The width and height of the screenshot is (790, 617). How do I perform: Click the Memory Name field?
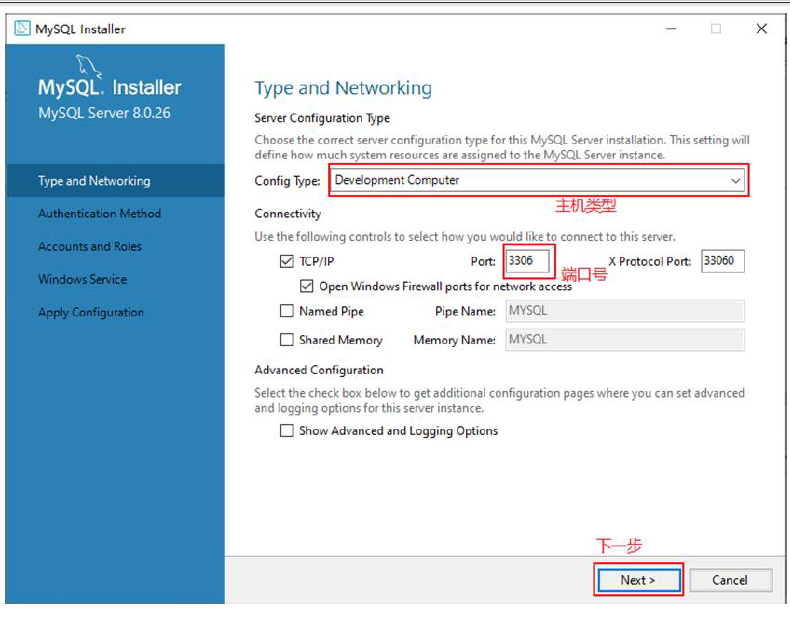[x=625, y=339]
